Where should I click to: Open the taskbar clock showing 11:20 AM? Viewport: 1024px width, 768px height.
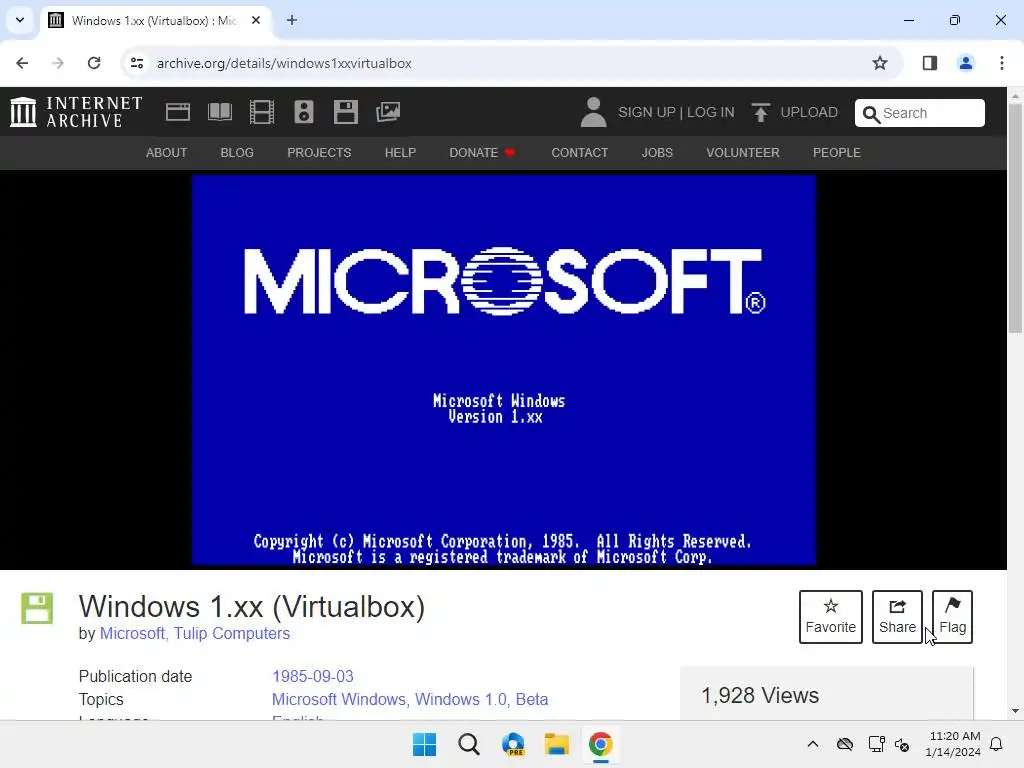pyautogui.click(x=953, y=744)
